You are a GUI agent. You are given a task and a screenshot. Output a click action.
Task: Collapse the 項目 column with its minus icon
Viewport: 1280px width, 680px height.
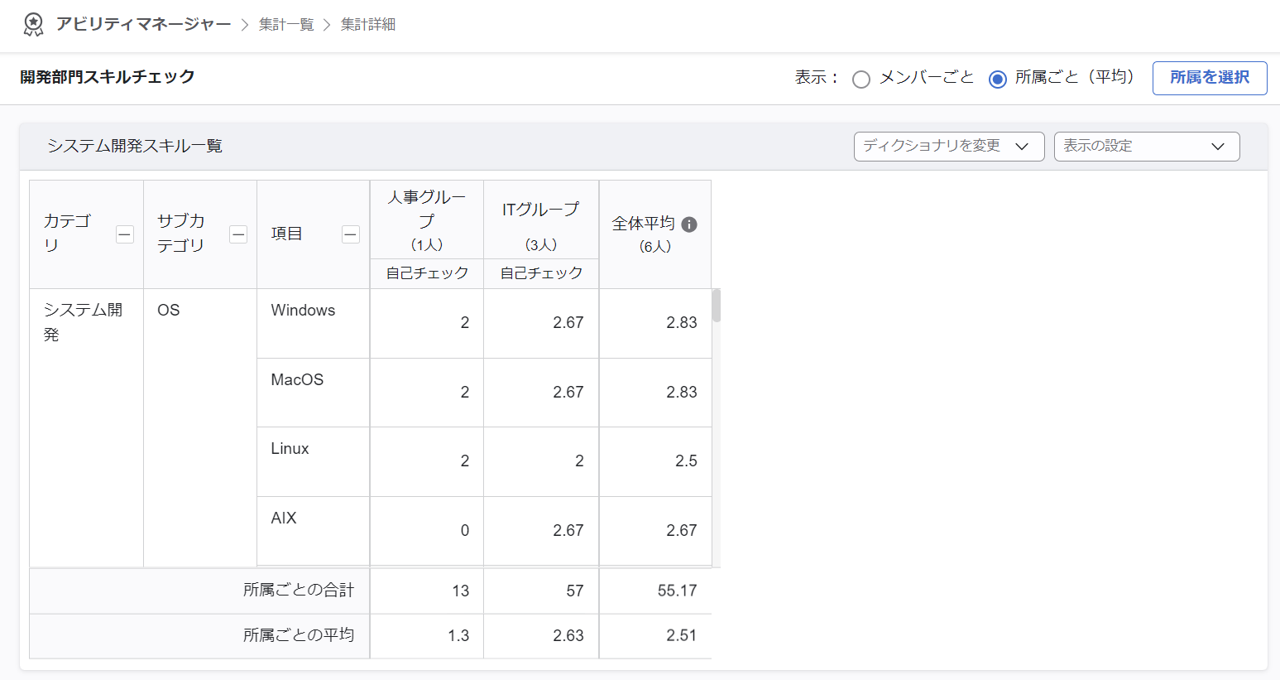pyautogui.click(x=350, y=235)
